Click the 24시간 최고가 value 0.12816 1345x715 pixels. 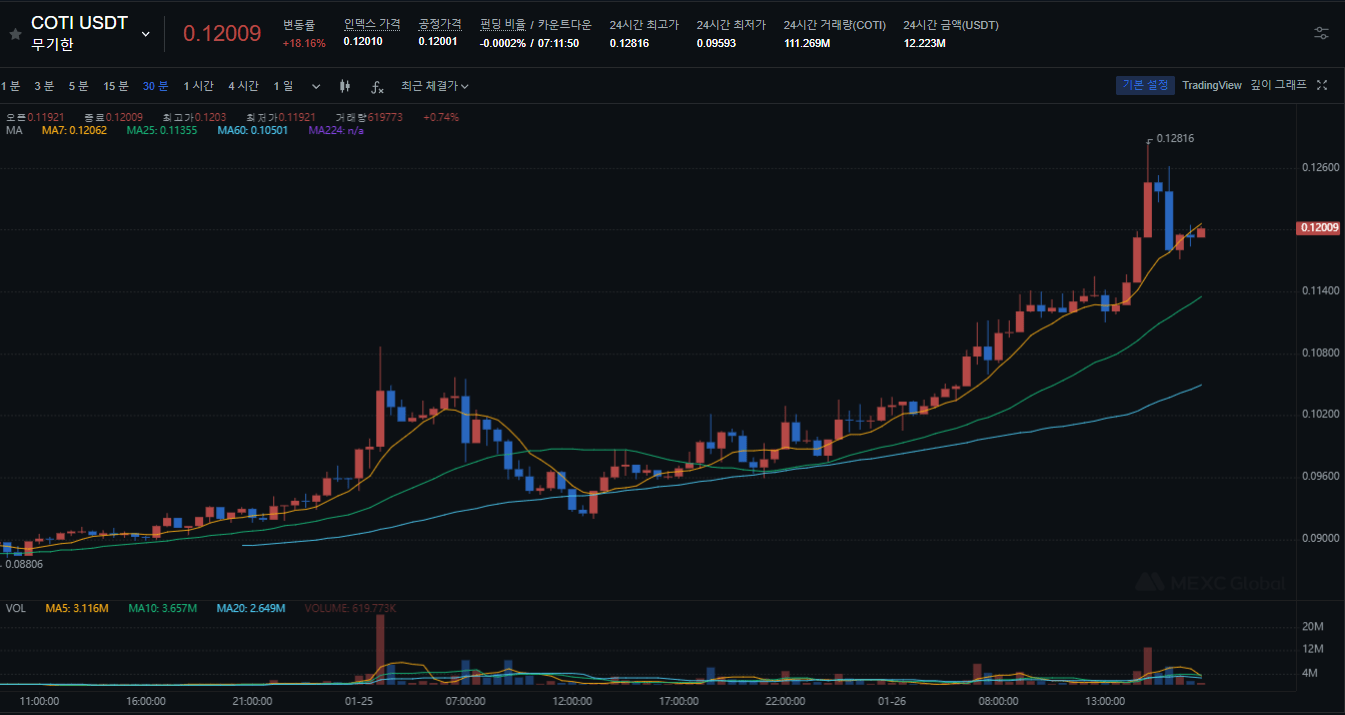pos(629,42)
